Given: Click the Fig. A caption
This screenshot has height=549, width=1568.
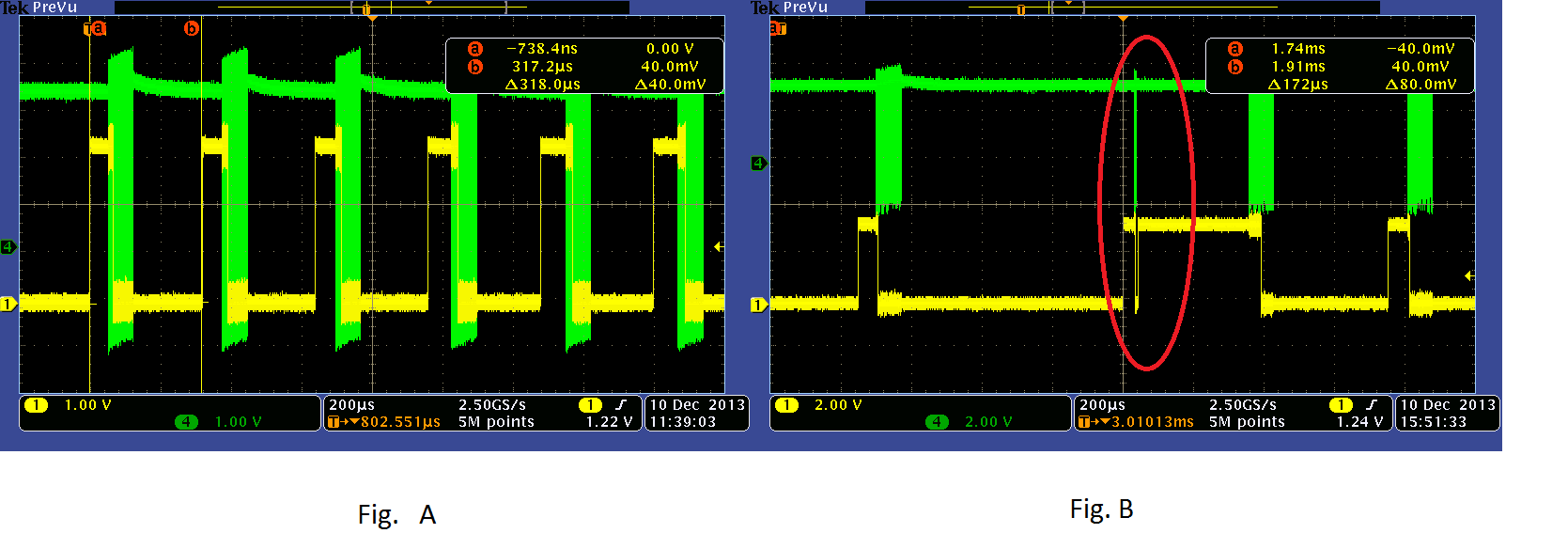Looking at the screenshot, I should pyautogui.click(x=396, y=515).
